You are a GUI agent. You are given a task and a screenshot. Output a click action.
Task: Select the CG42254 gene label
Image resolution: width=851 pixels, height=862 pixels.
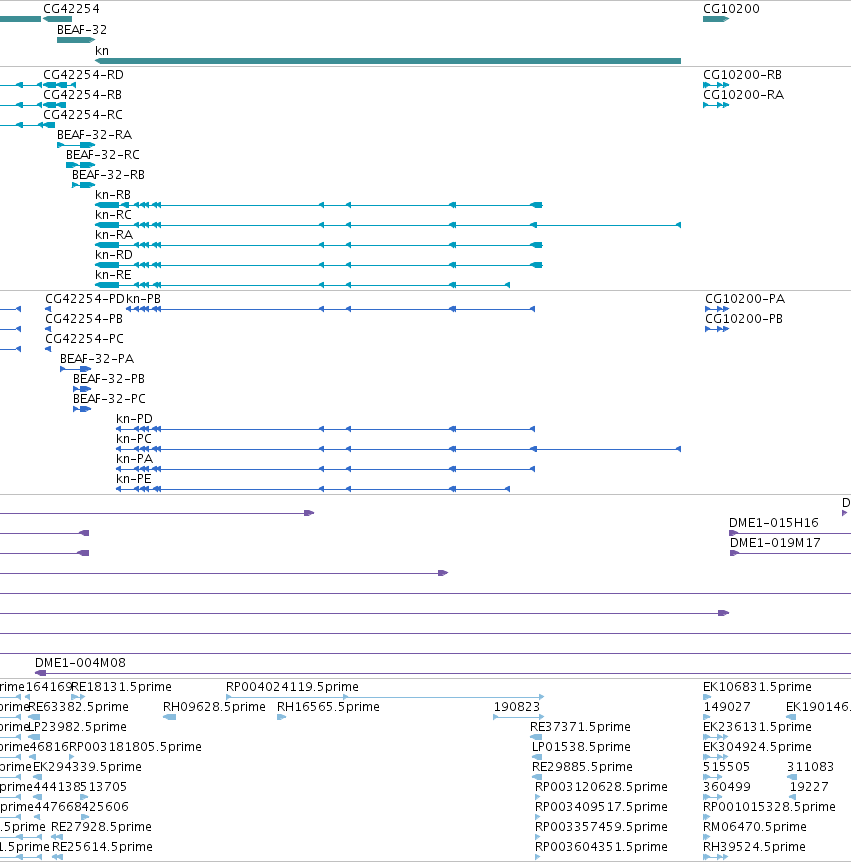coord(71,9)
